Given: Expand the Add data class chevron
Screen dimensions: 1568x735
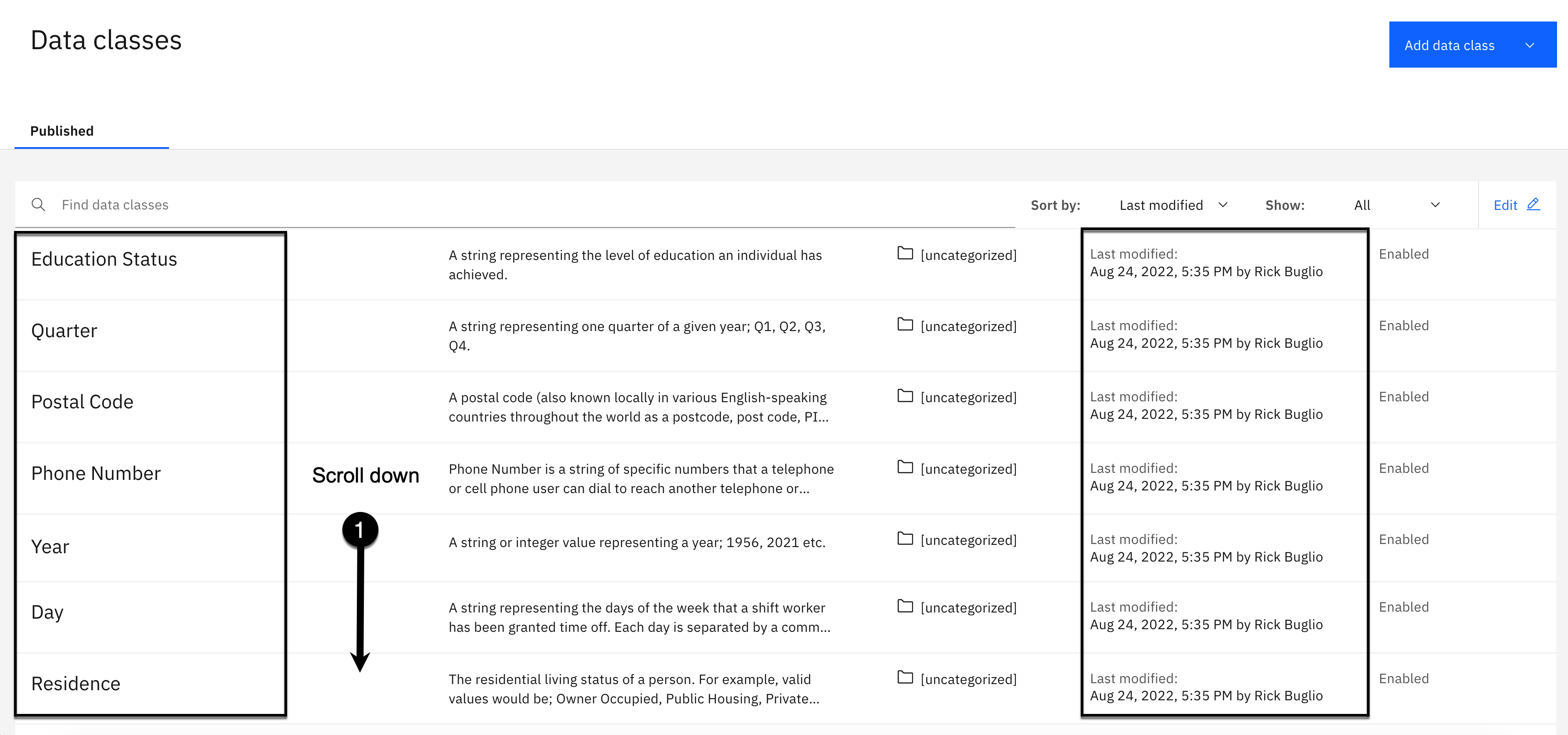Looking at the screenshot, I should pyautogui.click(x=1529, y=46).
